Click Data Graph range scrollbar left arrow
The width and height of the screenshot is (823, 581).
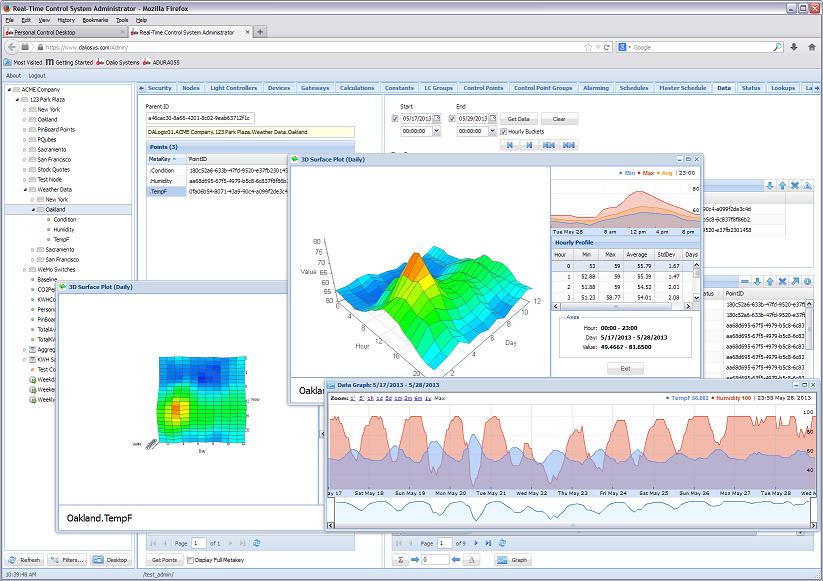point(331,525)
